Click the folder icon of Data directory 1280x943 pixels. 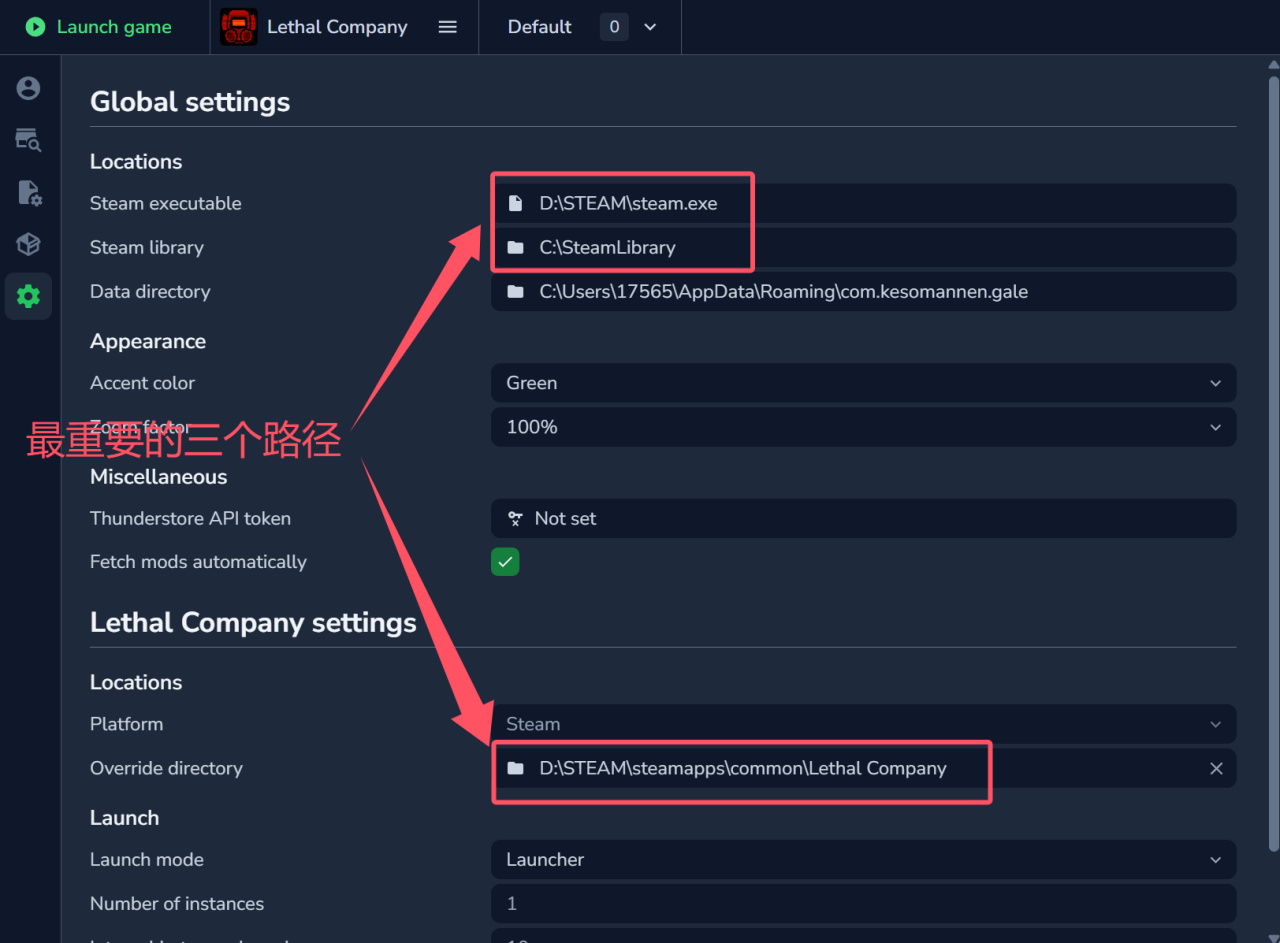coord(515,291)
